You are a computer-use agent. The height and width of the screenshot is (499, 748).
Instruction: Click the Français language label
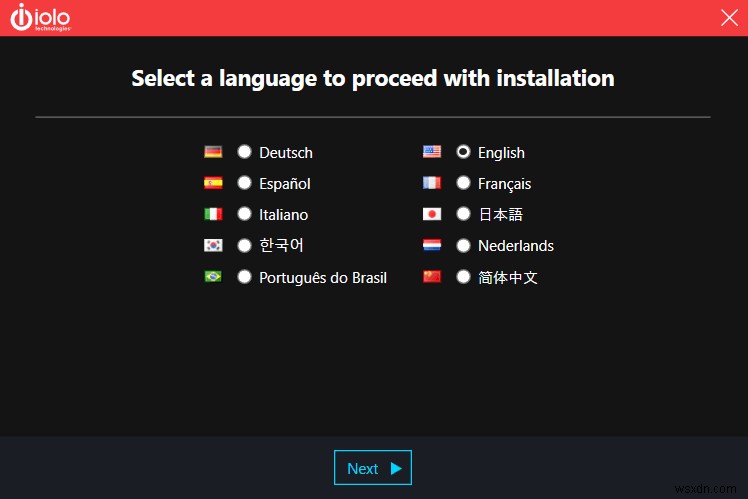504,184
